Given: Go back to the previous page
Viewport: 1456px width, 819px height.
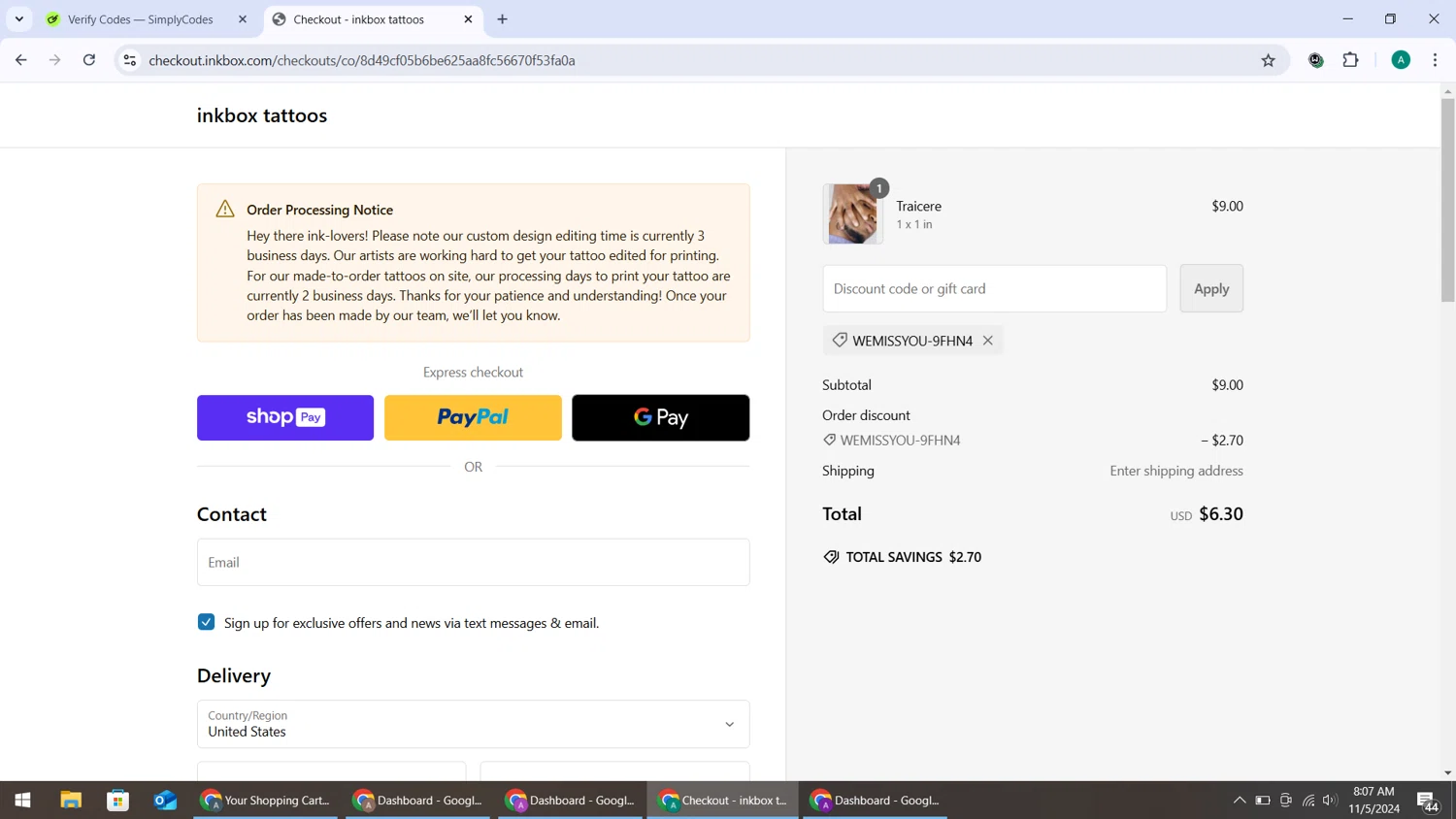Looking at the screenshot, I should coord(21,60).
